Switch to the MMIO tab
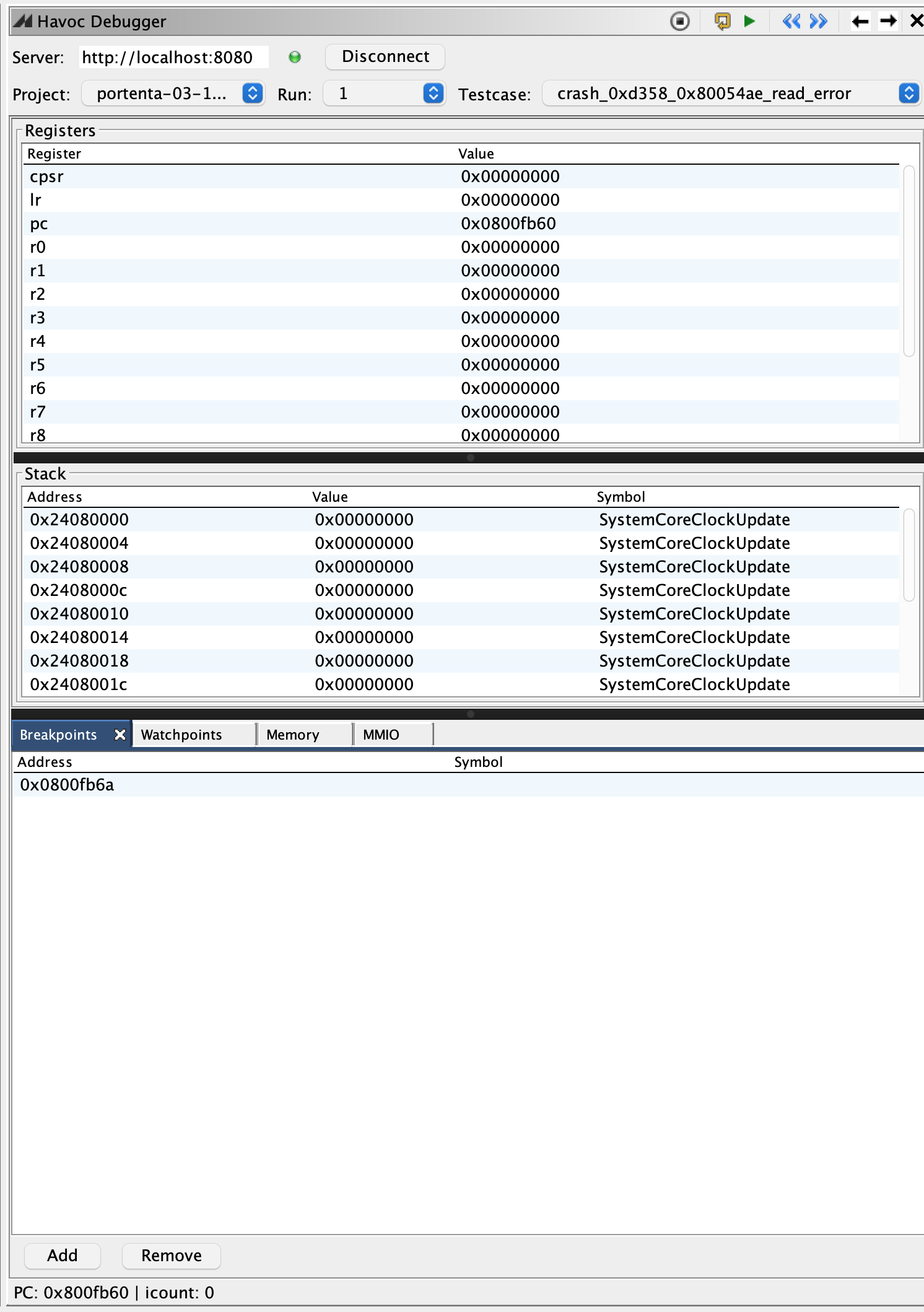Viewport: 924px width, 1312px height. 393,735
